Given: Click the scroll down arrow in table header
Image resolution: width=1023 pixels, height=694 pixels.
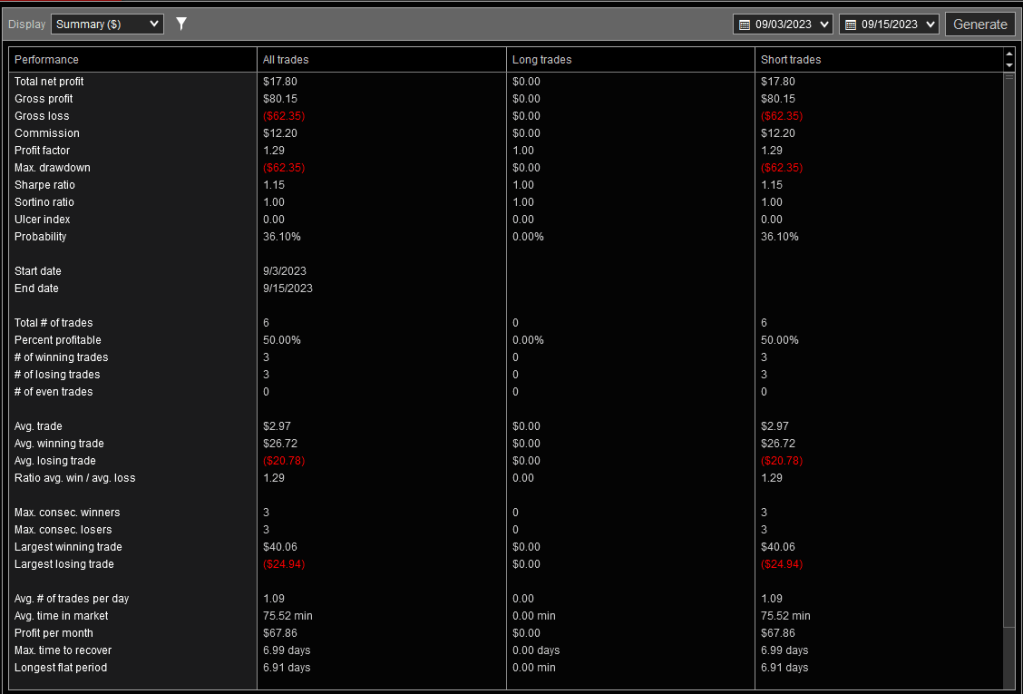Looking at the screenshot, I should (x=1008, y=65).
